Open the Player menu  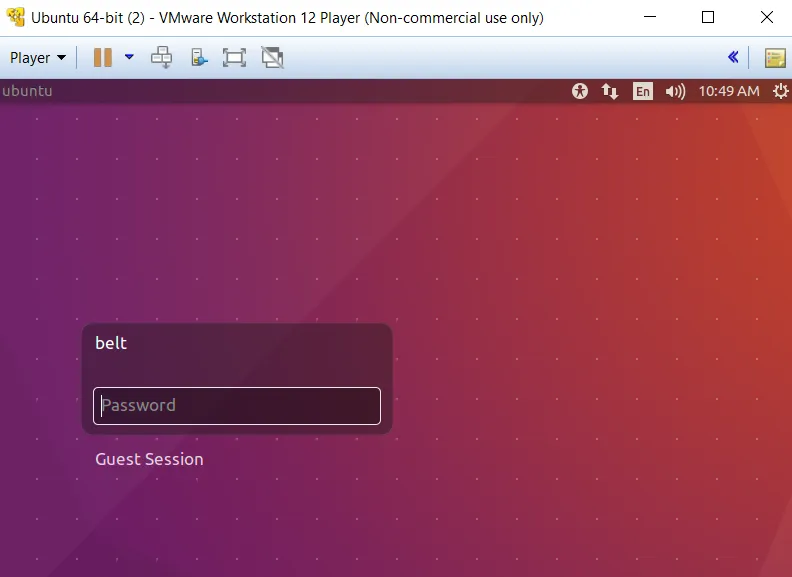[x=38, y=58]
